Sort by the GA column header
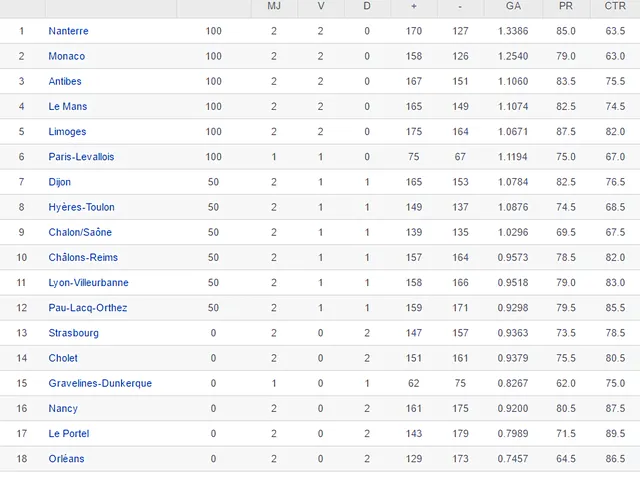640x480 pixels. [x=514, y=6]
